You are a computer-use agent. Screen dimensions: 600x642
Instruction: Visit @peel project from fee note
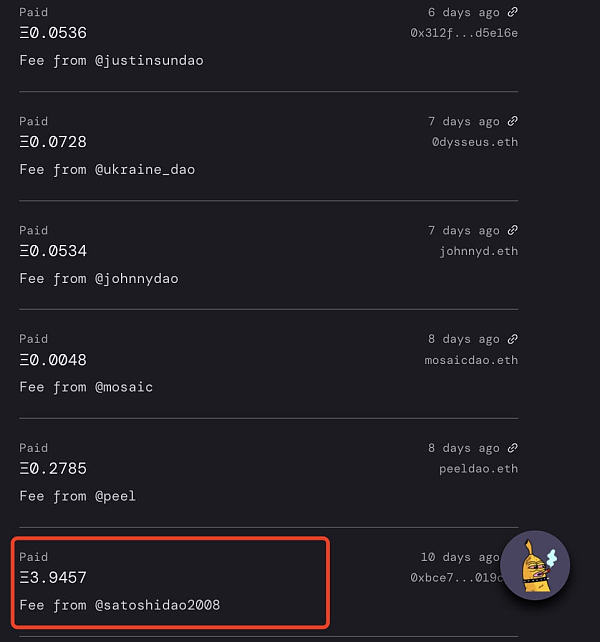pos(115,496)
